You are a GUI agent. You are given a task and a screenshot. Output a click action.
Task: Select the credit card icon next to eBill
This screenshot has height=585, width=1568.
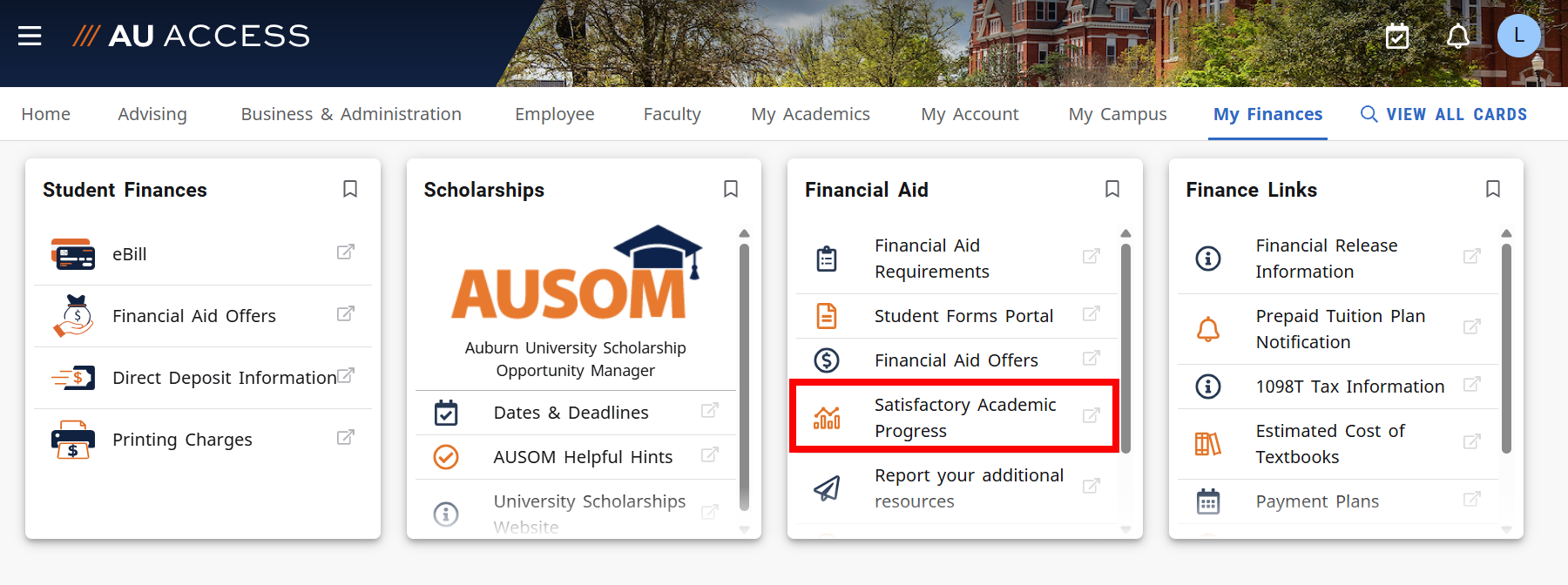tap(74, 253)
